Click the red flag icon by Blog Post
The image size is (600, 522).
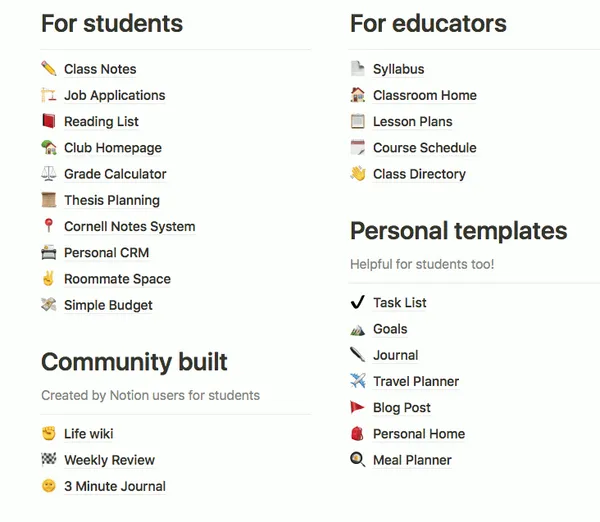(357, 407)
